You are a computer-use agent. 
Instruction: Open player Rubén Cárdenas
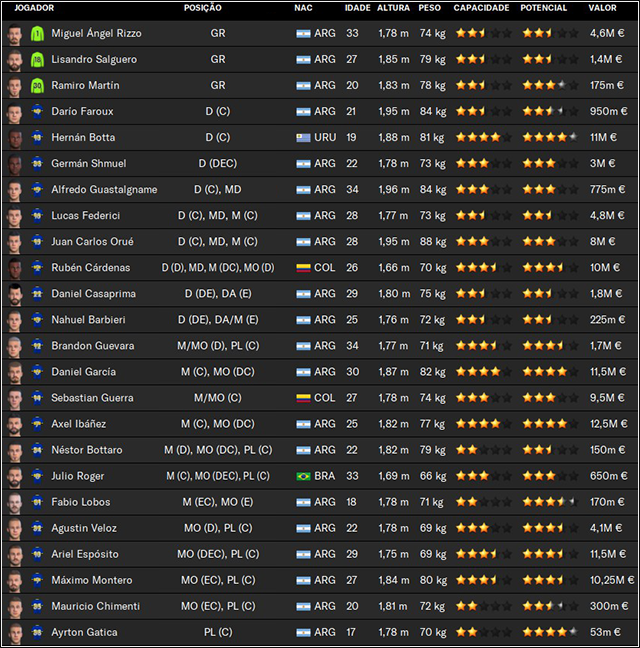[90, 268]
